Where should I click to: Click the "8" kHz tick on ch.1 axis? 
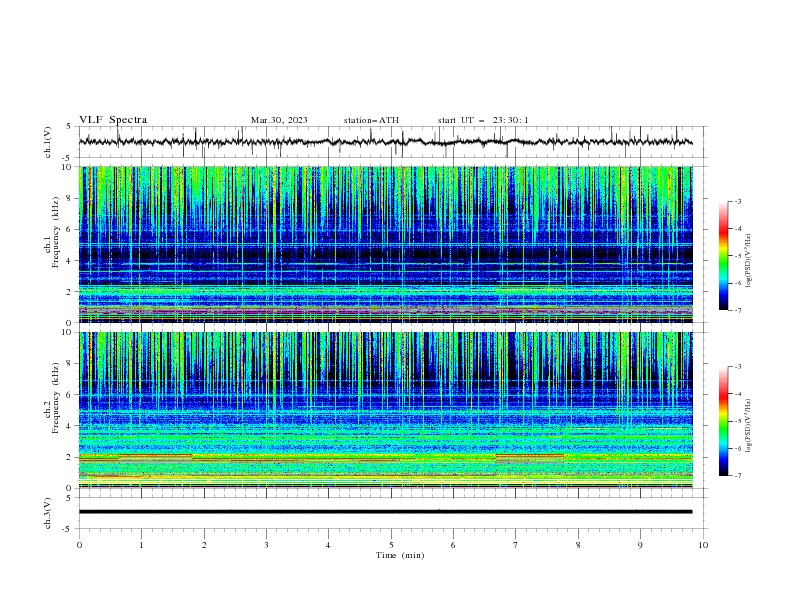(71, 198)
